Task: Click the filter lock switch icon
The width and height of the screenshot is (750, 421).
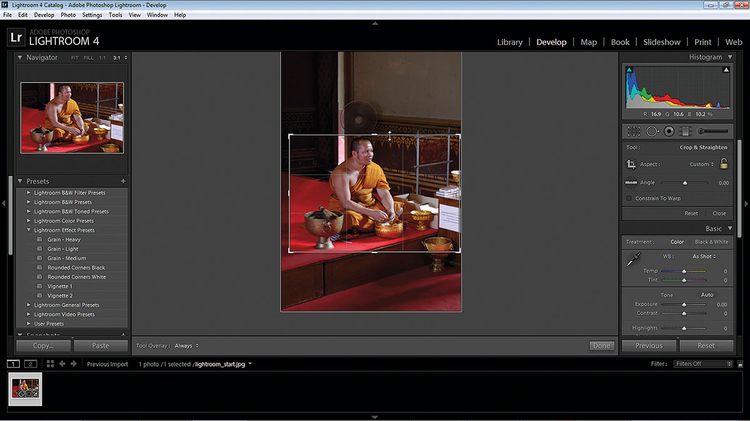Action: click(x=740, y=364)
